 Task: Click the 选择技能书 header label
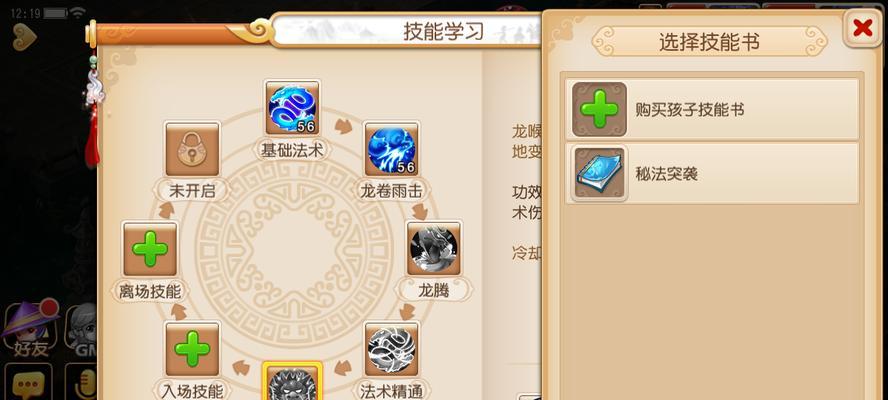709,41
